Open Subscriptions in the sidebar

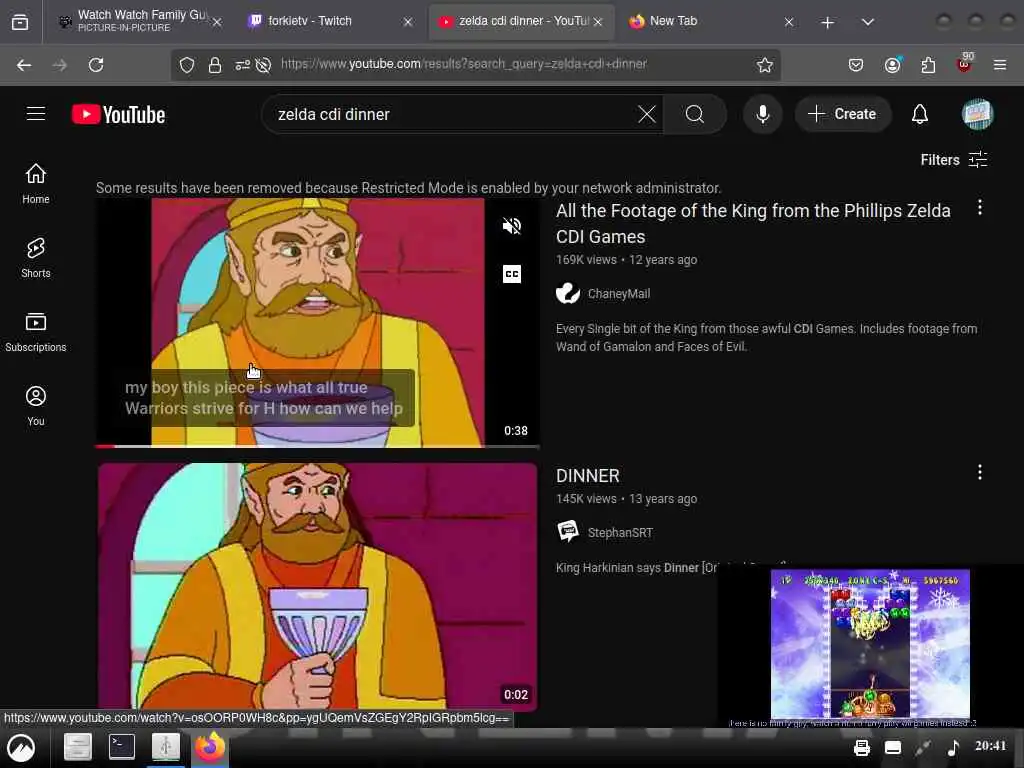[x=36, y=331]
